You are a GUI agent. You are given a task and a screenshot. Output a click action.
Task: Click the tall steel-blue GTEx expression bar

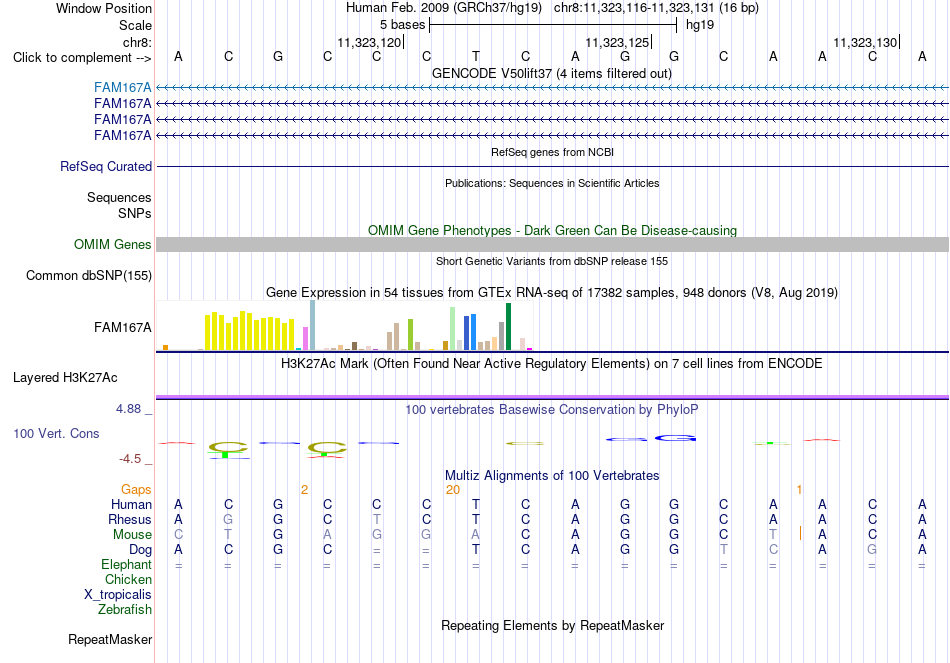coord(313,325)
